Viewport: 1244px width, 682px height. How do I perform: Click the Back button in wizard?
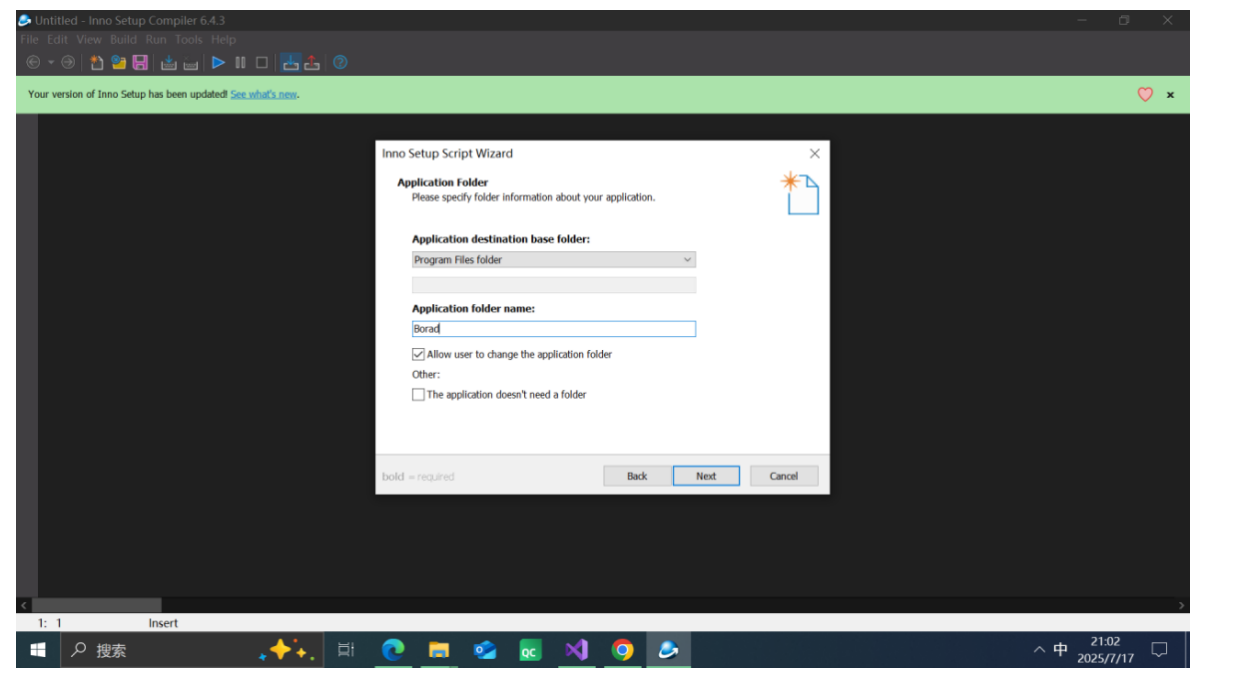pos(637,476)
